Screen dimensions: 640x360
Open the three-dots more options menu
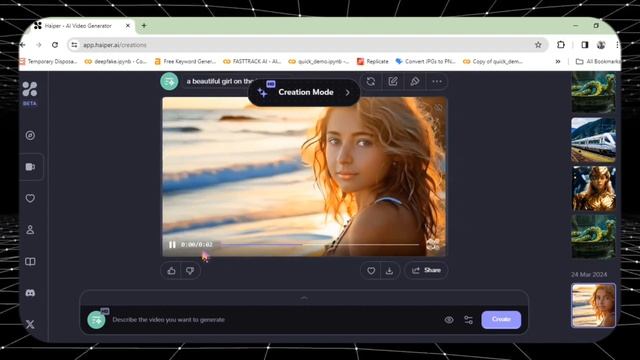[437, 82]
